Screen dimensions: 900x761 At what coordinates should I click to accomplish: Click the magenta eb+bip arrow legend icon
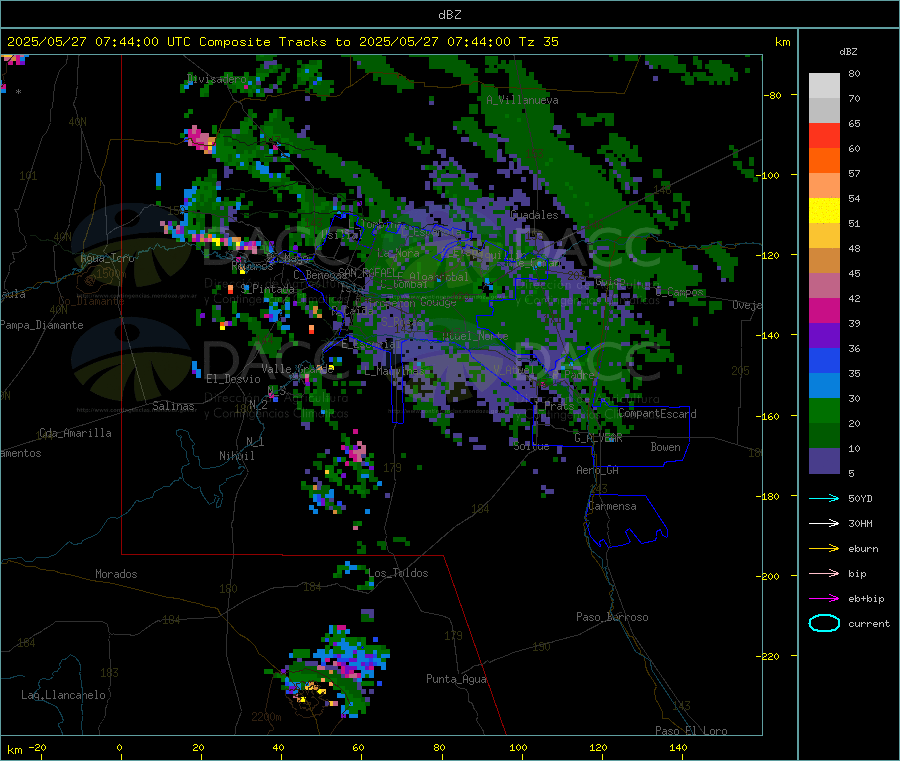(x=824, y=599)
